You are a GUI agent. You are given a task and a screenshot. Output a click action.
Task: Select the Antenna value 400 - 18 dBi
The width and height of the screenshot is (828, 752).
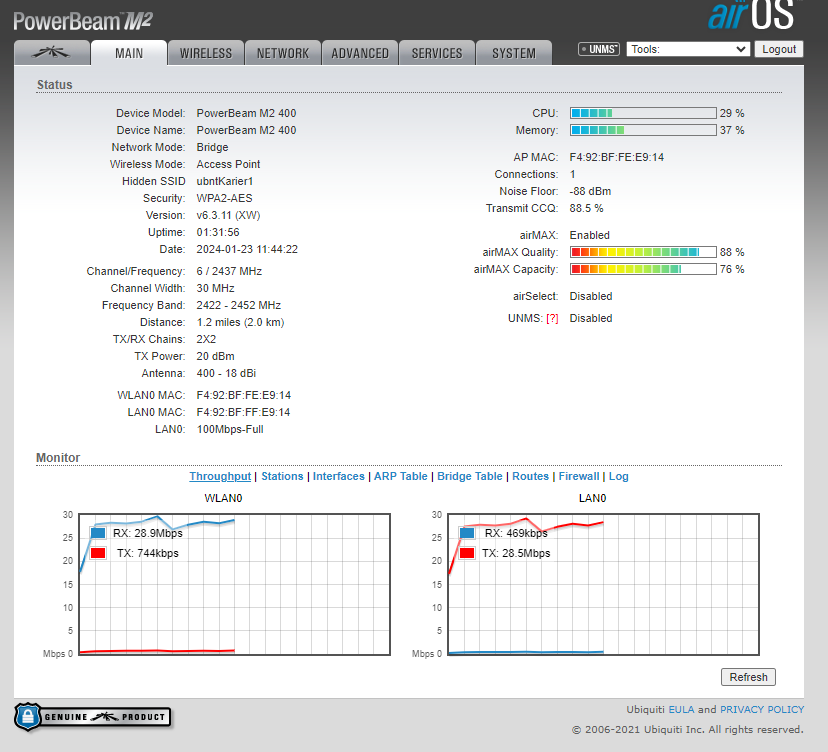point(226,373)
